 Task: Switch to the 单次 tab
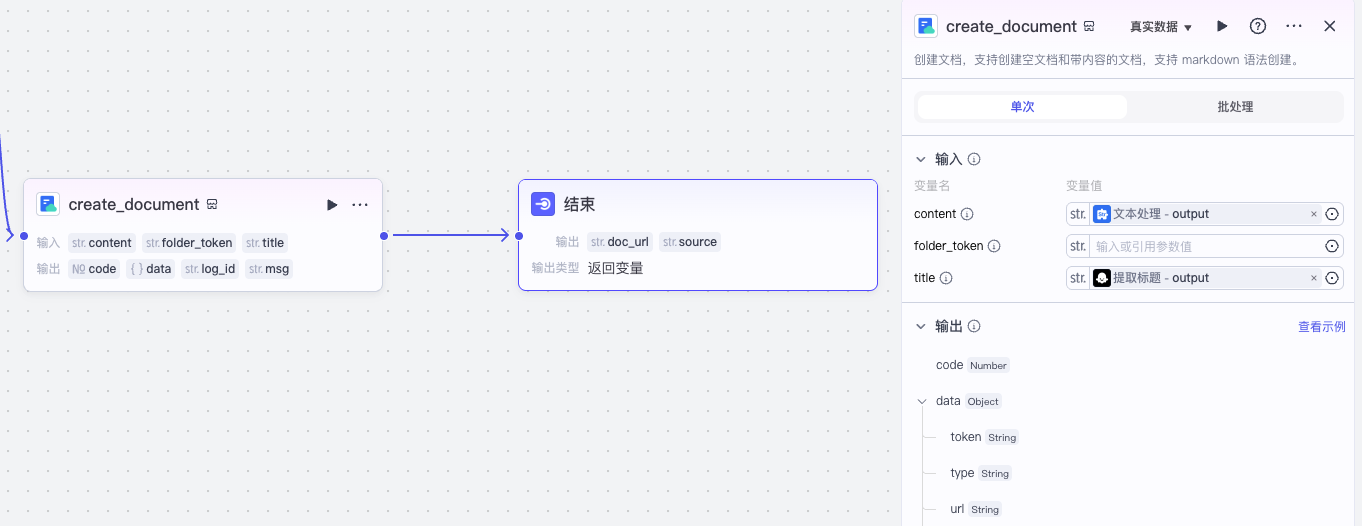click(1022, 107)
